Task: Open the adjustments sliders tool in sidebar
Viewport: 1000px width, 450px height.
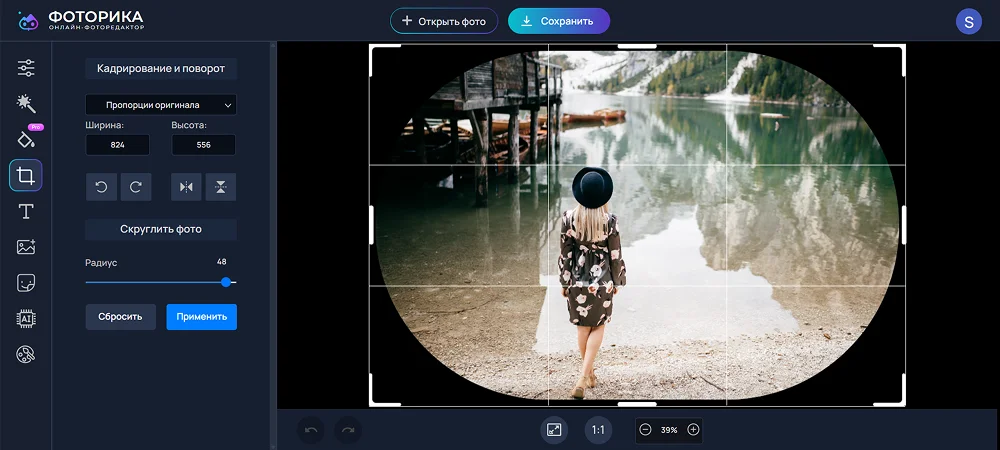Action: pos(26,68)
